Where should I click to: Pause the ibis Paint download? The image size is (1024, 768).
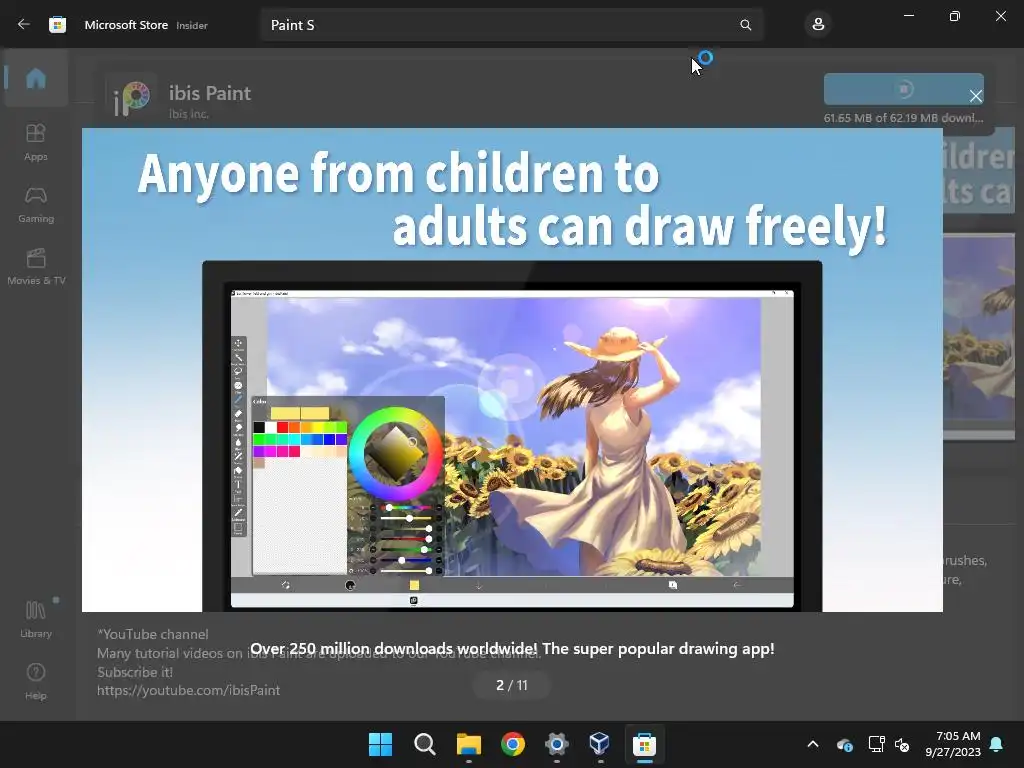coord(904,89)
